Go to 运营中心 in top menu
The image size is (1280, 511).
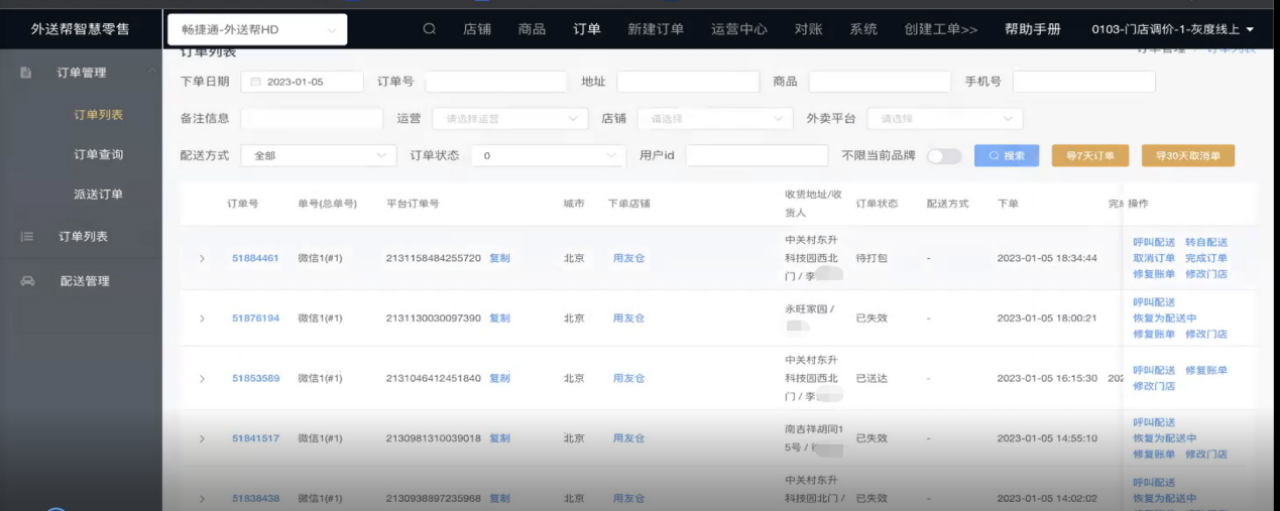pos(739,29)
